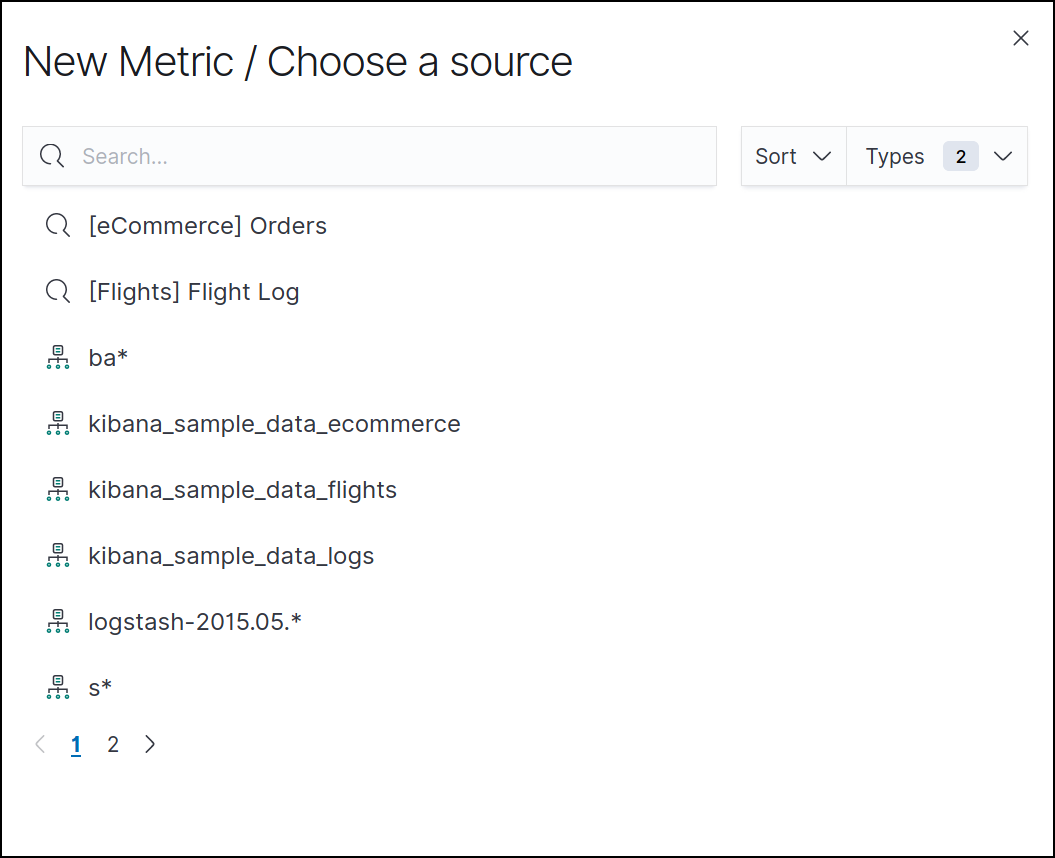Click index pattern icon next to kibana_sample_data_logs
The image size is (1055, 858).
(58, 556)
